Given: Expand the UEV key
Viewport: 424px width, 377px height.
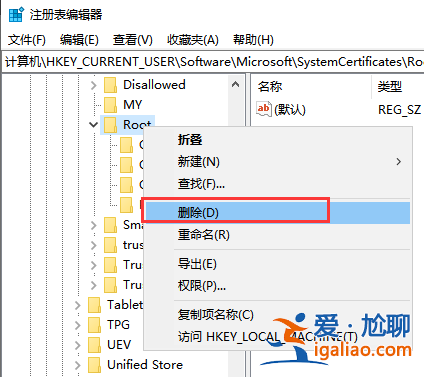Looking at the screenshot, I should [78, 345].
